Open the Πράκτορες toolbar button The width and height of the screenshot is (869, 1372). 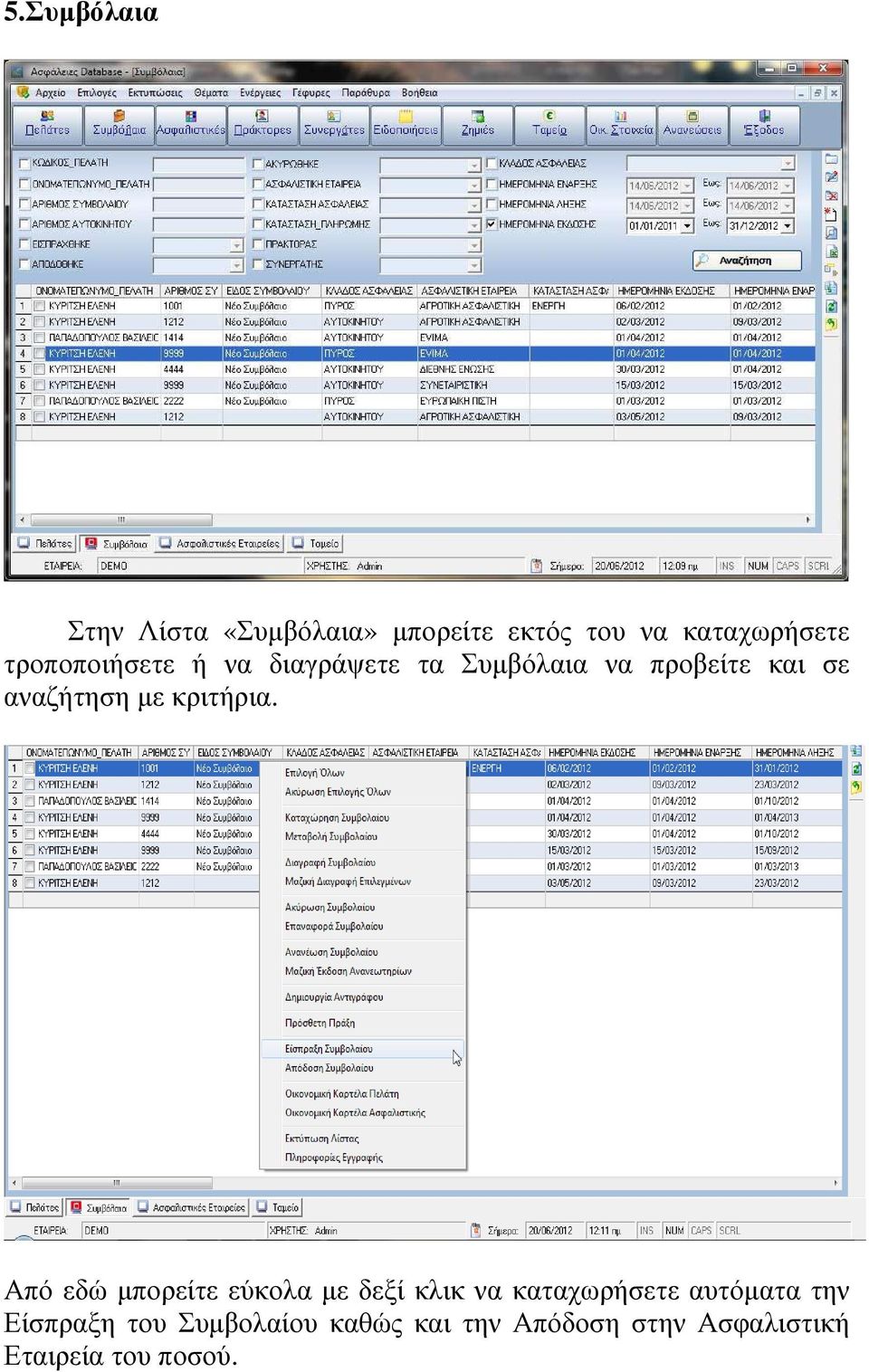click(262, 124)
